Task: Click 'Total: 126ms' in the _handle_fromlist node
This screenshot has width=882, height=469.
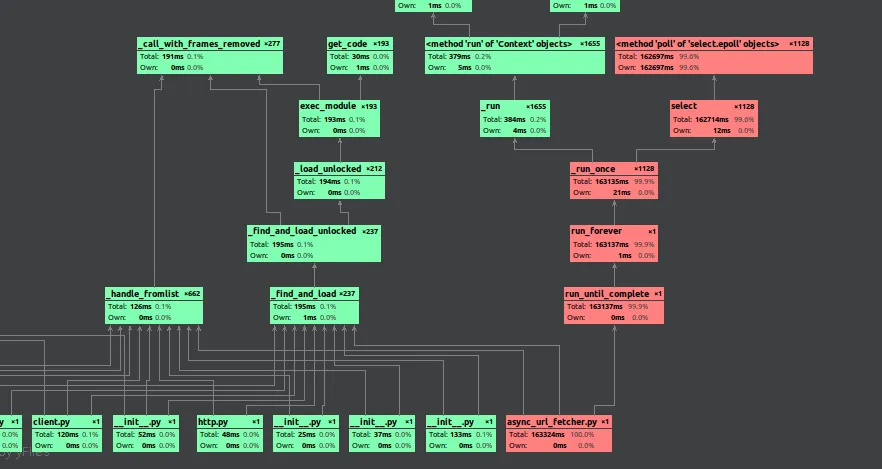Action: tap(130, 307)
